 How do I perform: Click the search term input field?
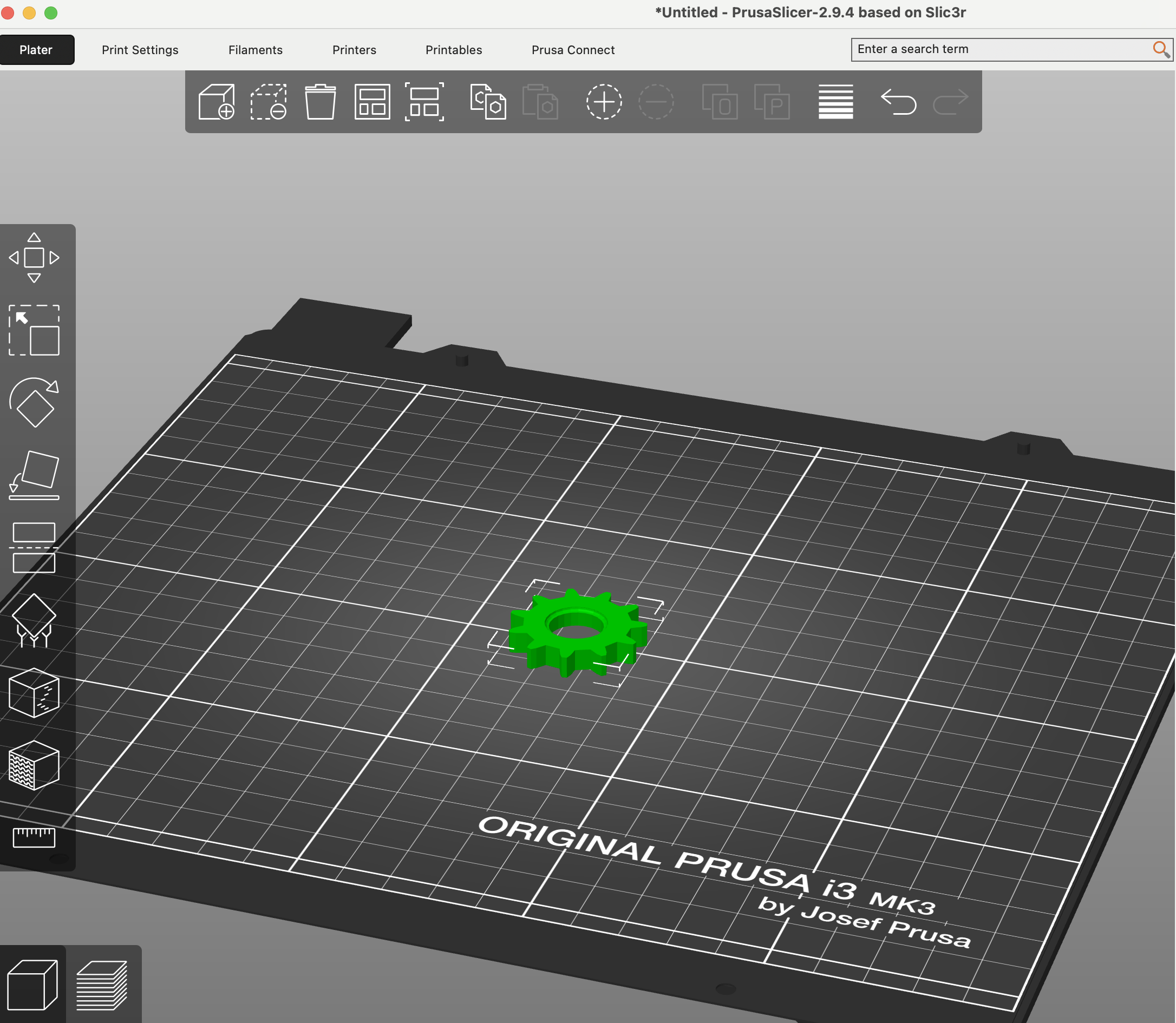[1011, 50]
